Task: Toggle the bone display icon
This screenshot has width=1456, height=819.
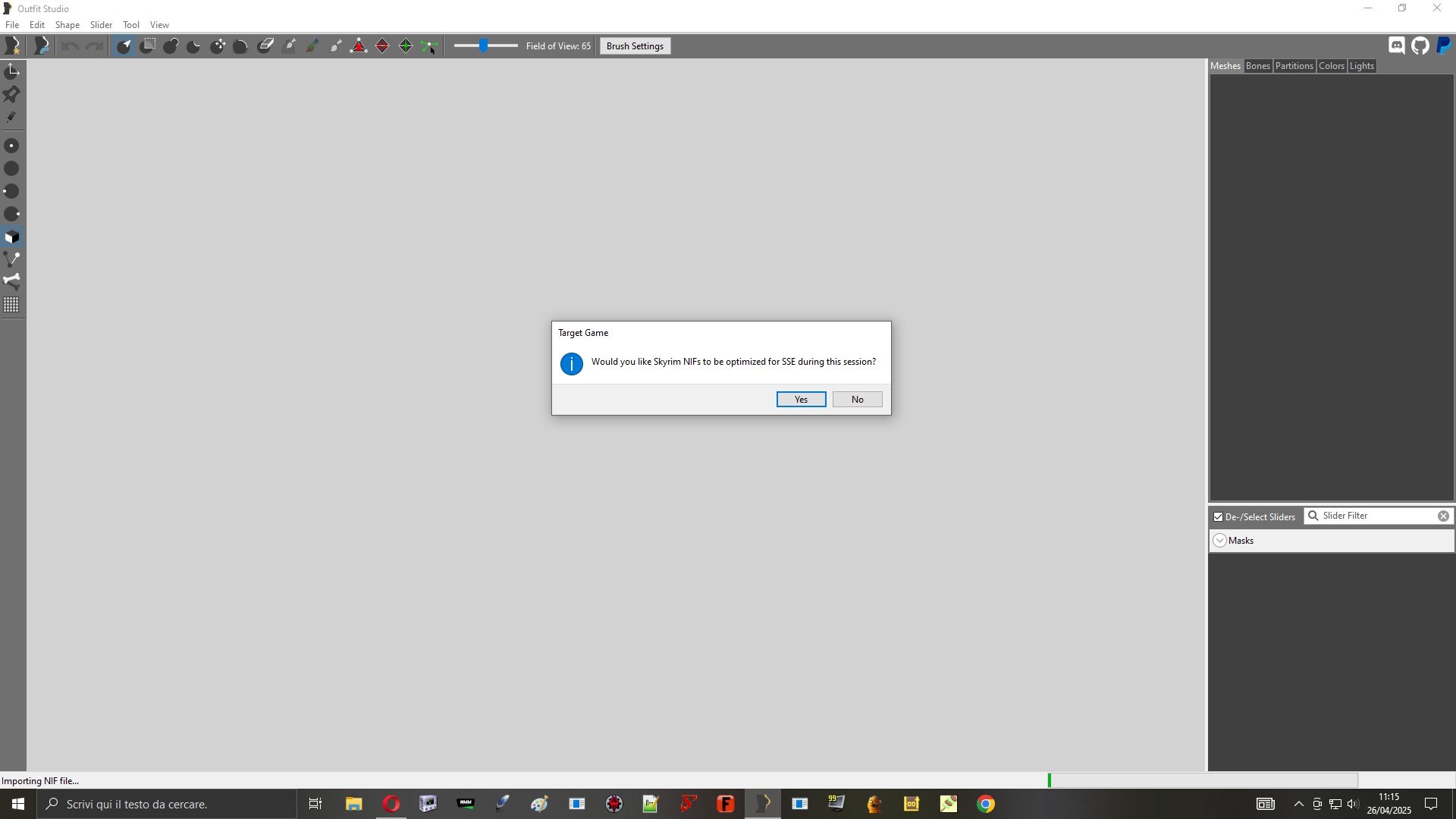Action: [x=12, y=281]
